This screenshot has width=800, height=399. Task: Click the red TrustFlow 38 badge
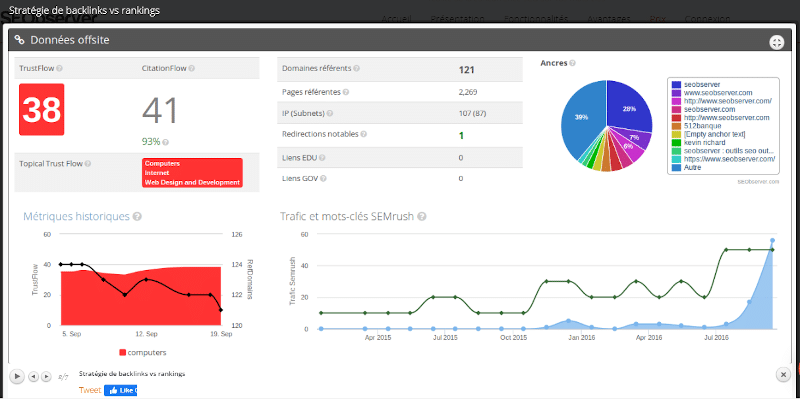tap(41, 110)
